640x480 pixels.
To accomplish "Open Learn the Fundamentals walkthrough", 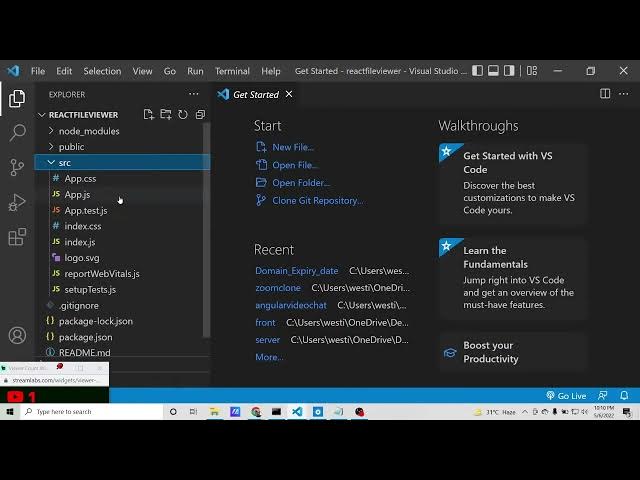I will click(513, 278).
